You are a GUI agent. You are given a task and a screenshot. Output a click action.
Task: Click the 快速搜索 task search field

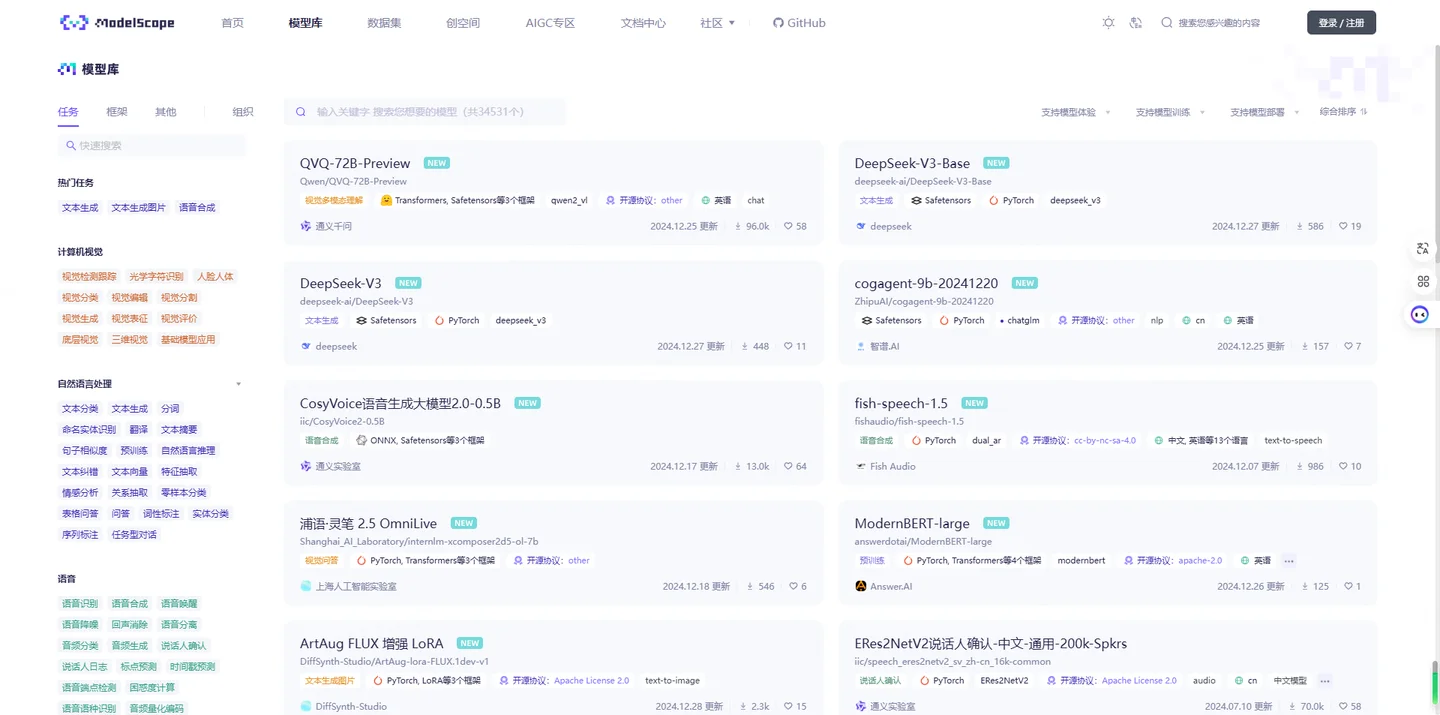click(x=151, y=146)
